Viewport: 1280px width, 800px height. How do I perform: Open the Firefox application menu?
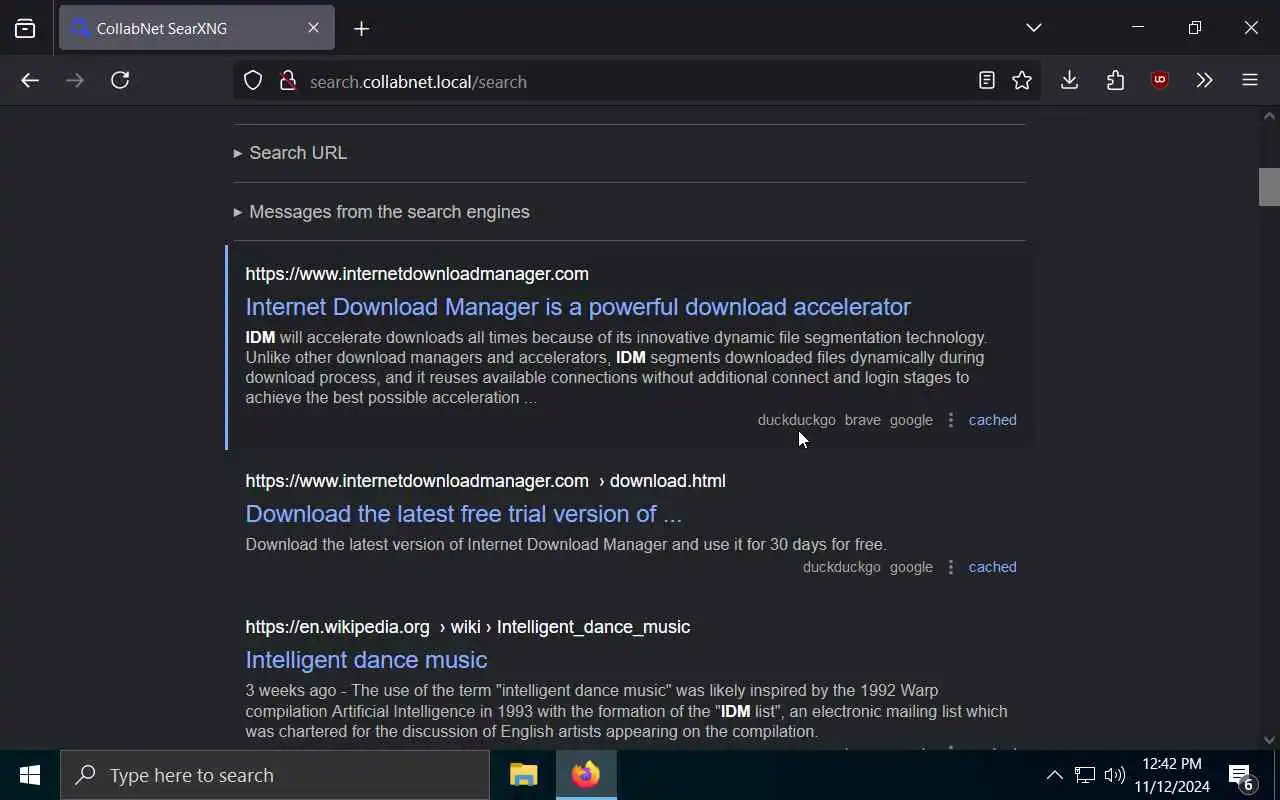click(1250, 81)
